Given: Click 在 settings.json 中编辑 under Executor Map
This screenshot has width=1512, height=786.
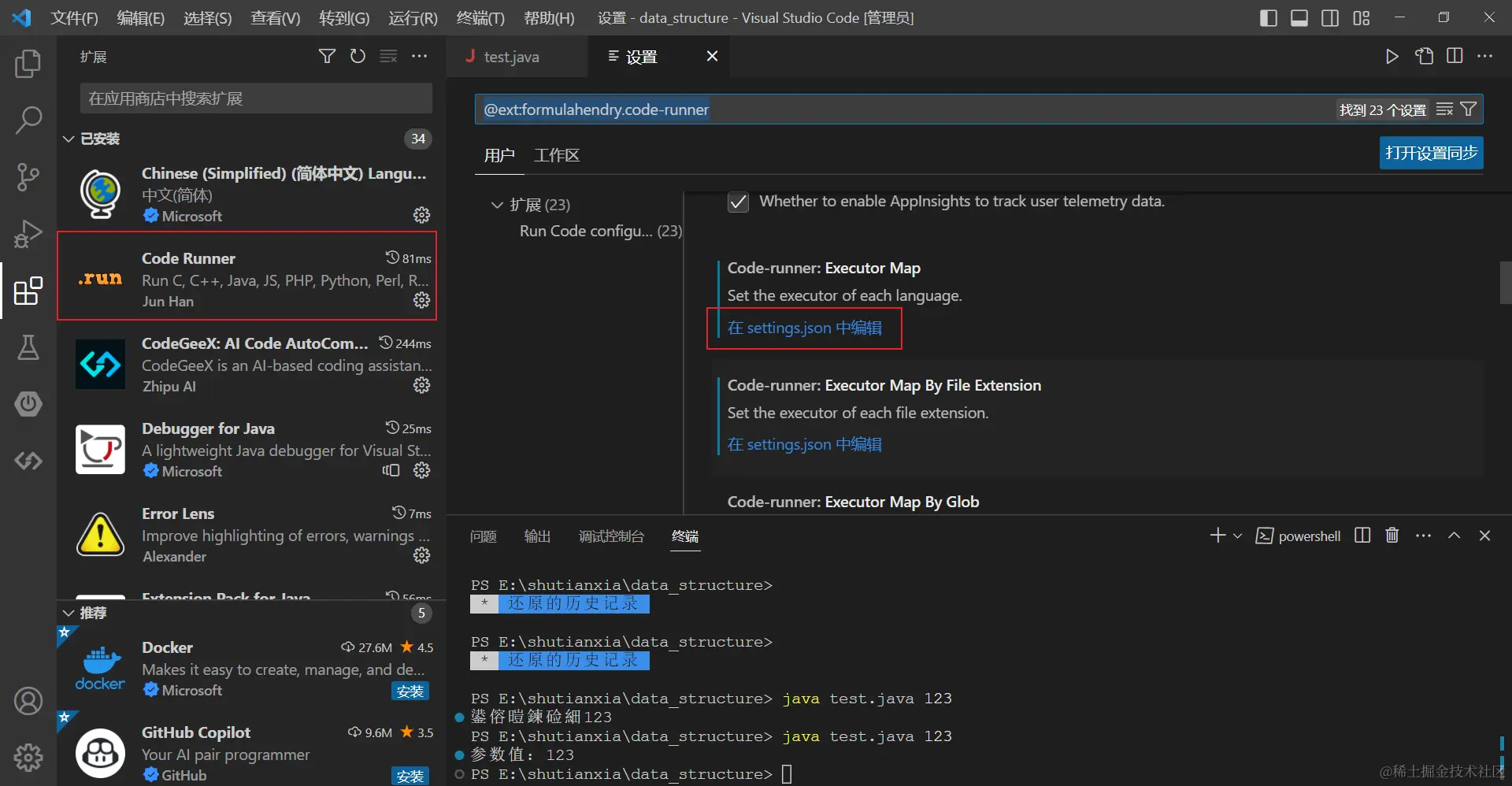Looking at the screenshot, I should (803, 328).
